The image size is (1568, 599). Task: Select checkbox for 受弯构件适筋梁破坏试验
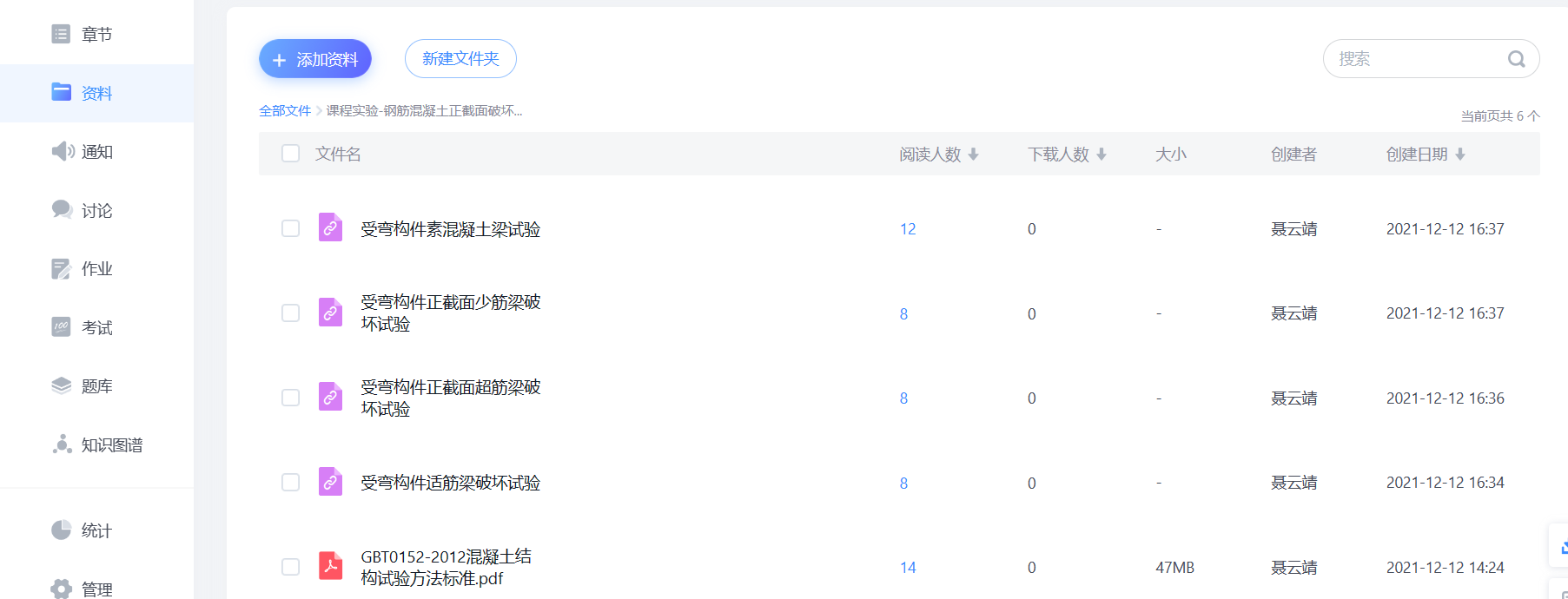pos(291,483)
